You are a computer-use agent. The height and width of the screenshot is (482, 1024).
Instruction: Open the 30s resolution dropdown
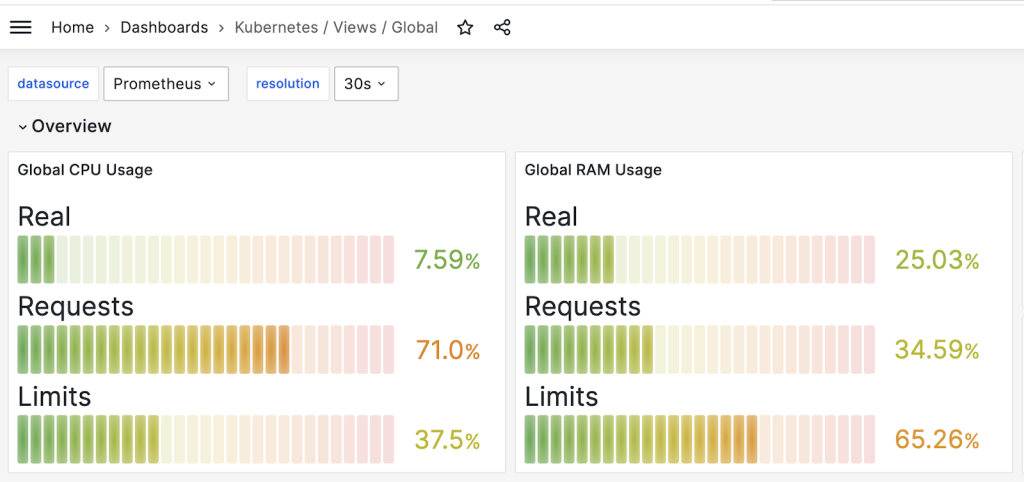pyautogui.click(x=365, y=84)
